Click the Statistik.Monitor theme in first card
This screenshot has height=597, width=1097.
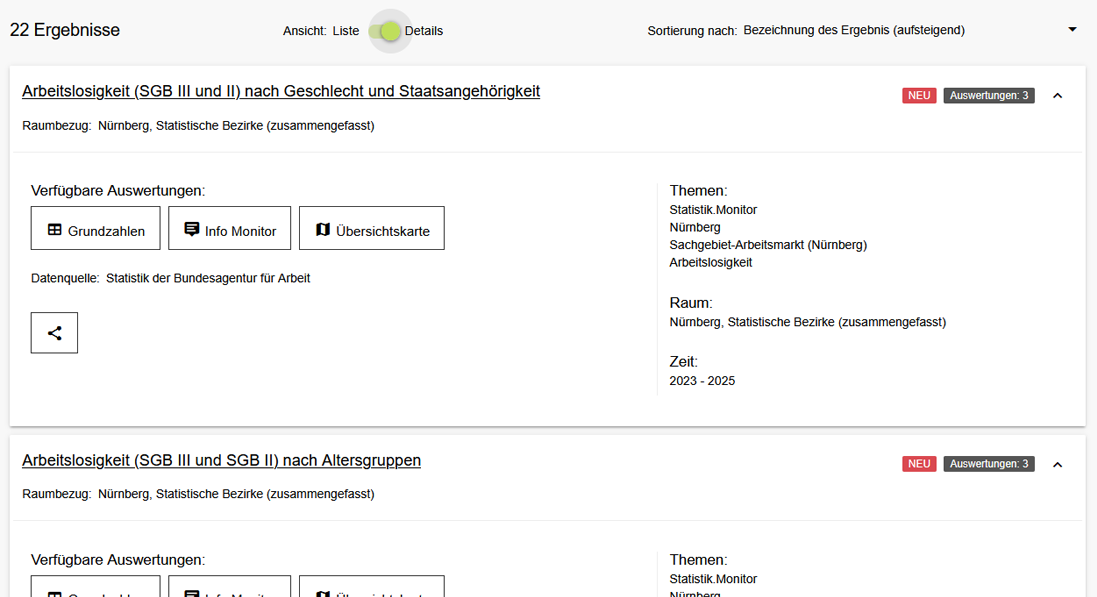tap(713, 210)
